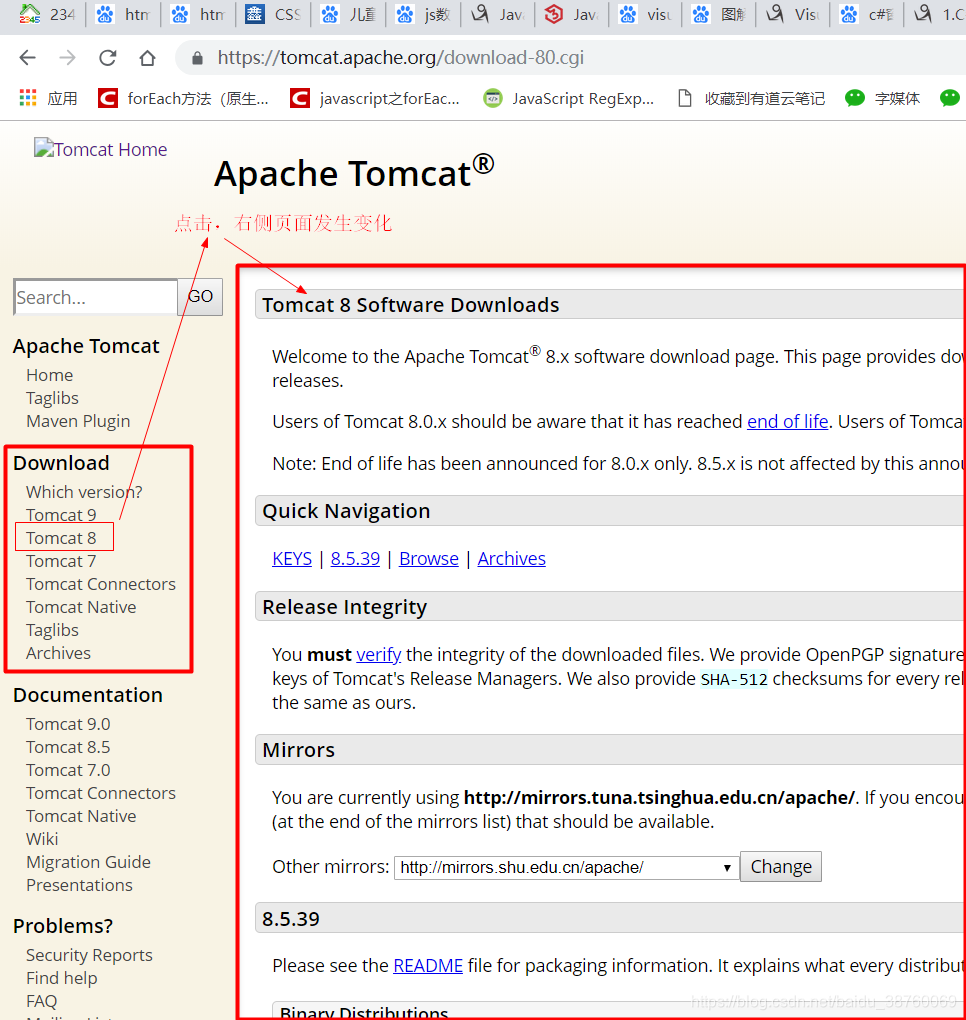Image resolution: width=966 pixels, height=1020 pixels.
Task: Open the FAQ sidebar link
Action: (42, 1001)
